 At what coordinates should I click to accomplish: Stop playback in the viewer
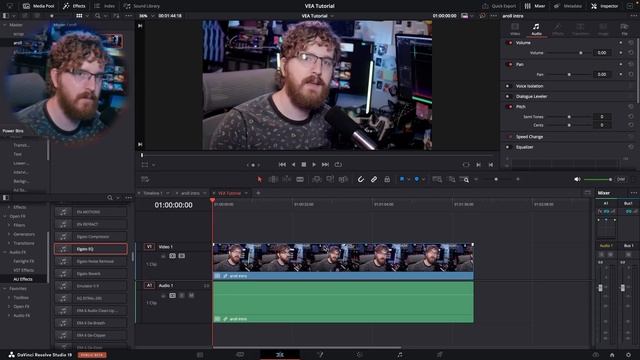[304, 164]
